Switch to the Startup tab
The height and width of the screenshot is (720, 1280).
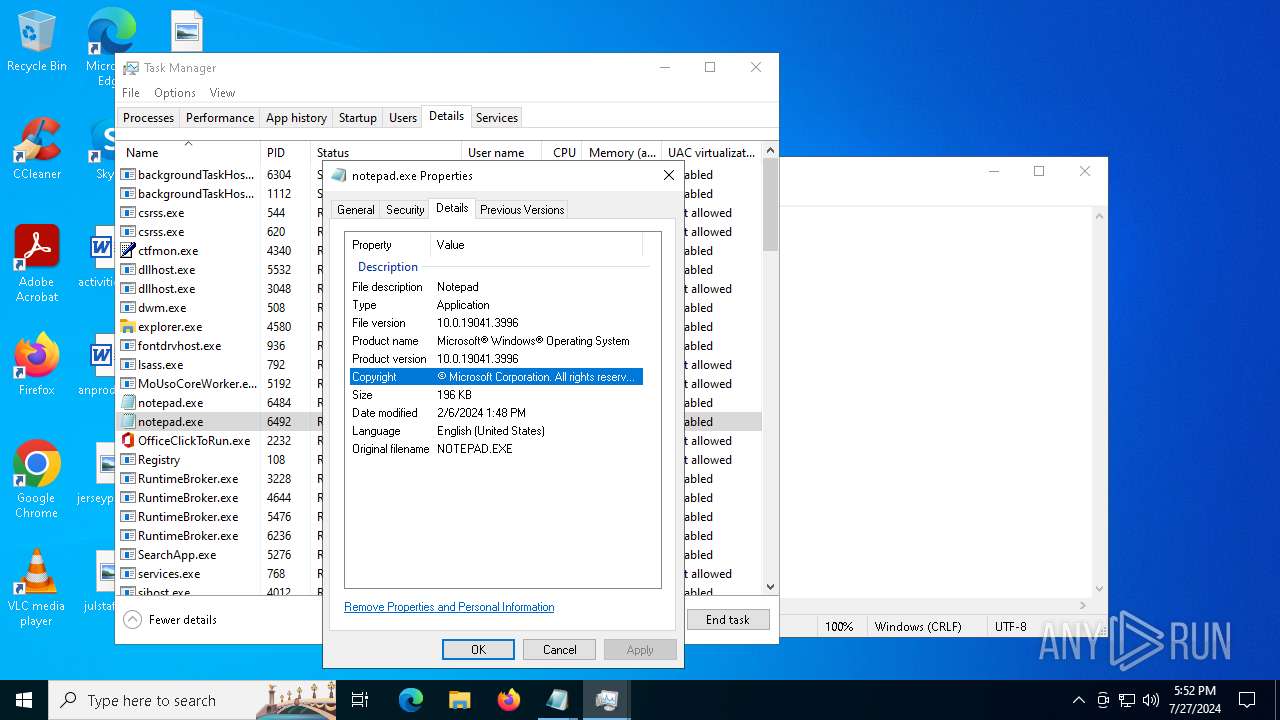(357, 118)
